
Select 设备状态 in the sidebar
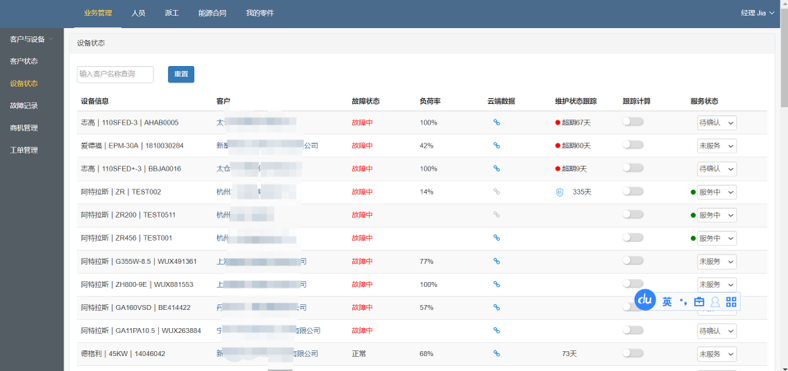point(24,83)
